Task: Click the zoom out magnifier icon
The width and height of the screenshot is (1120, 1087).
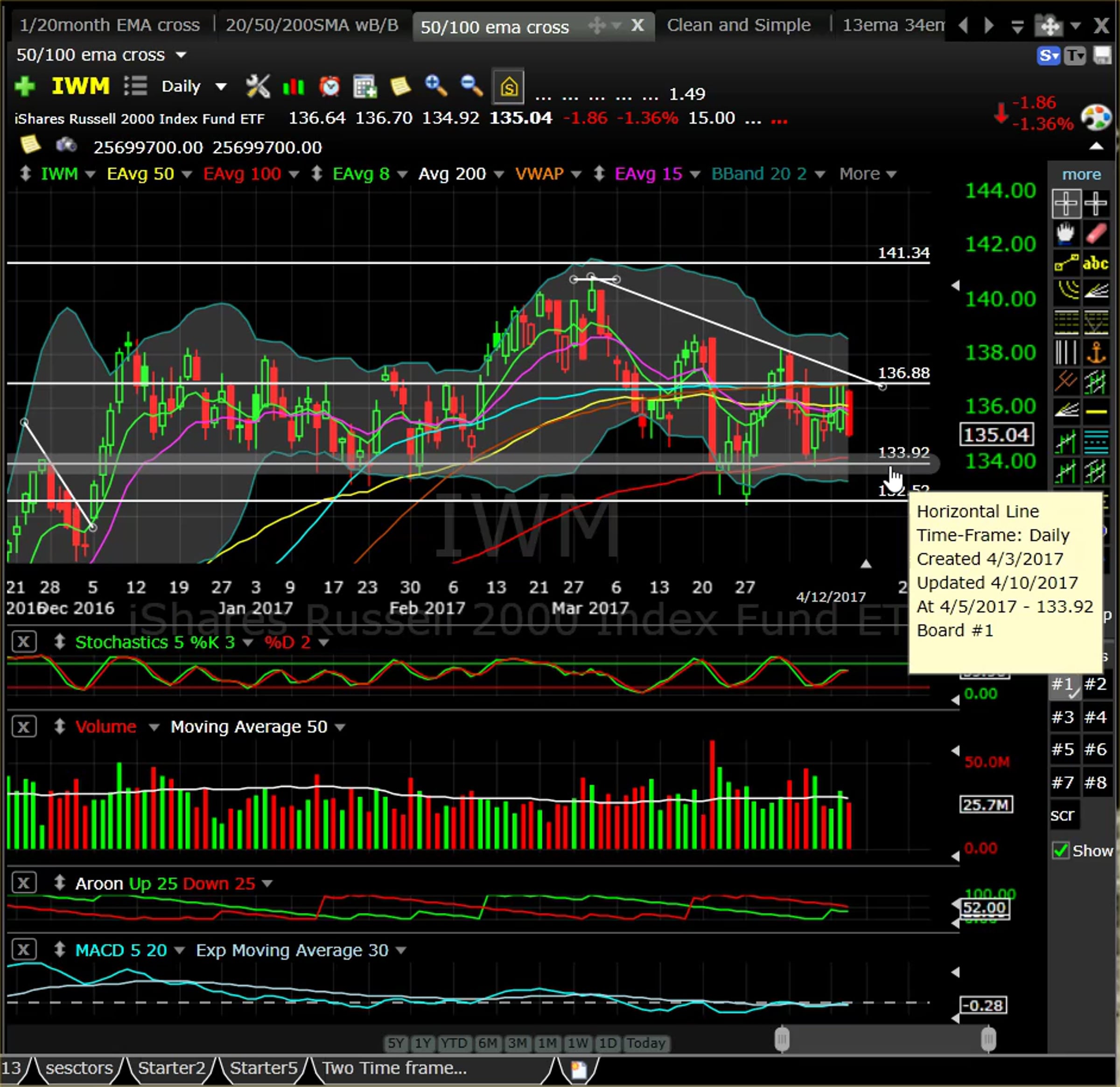Action: pos(472,86)
